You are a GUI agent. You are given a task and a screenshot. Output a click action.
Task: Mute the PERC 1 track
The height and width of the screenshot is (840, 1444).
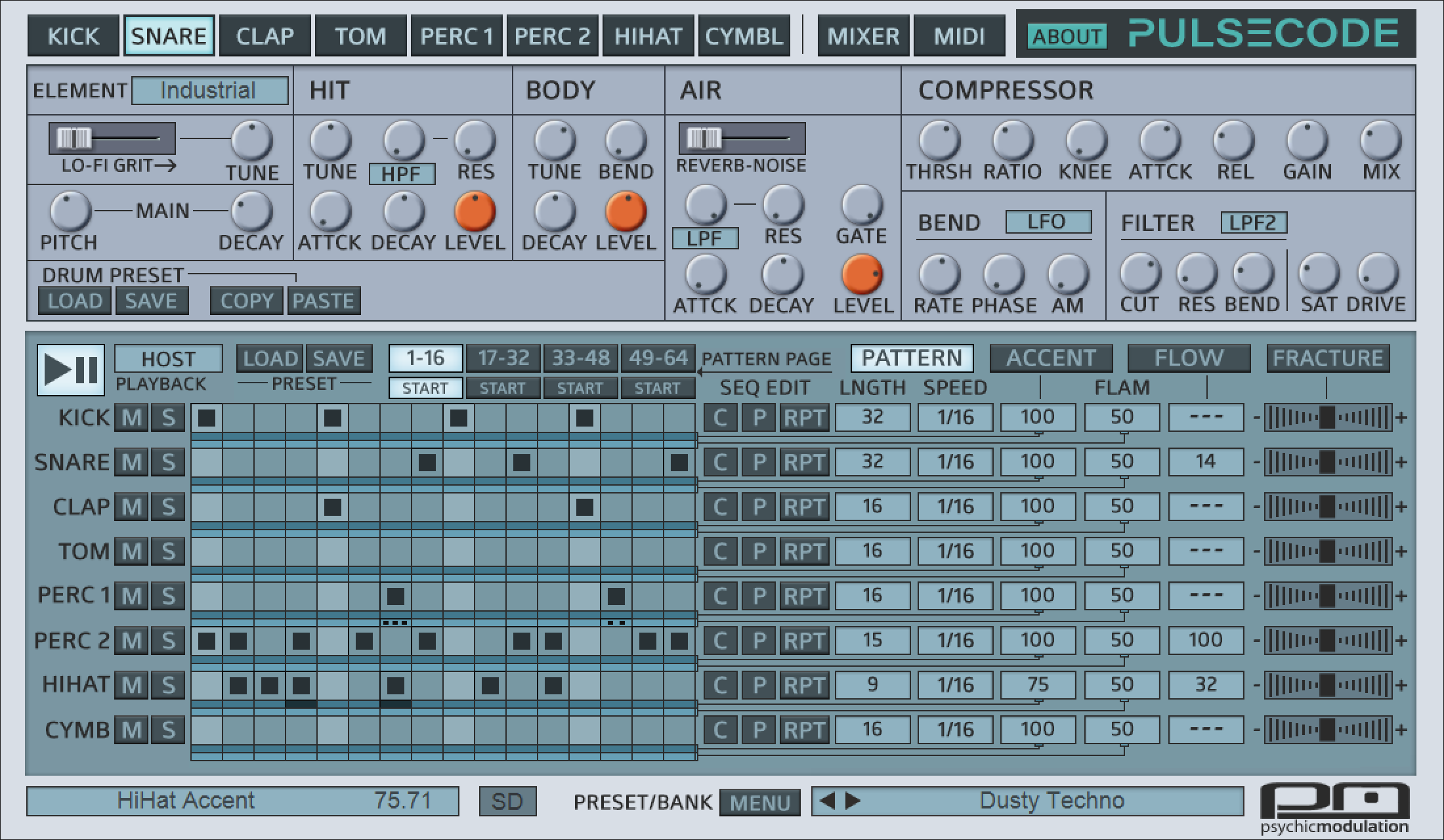[x=132, y=596]
